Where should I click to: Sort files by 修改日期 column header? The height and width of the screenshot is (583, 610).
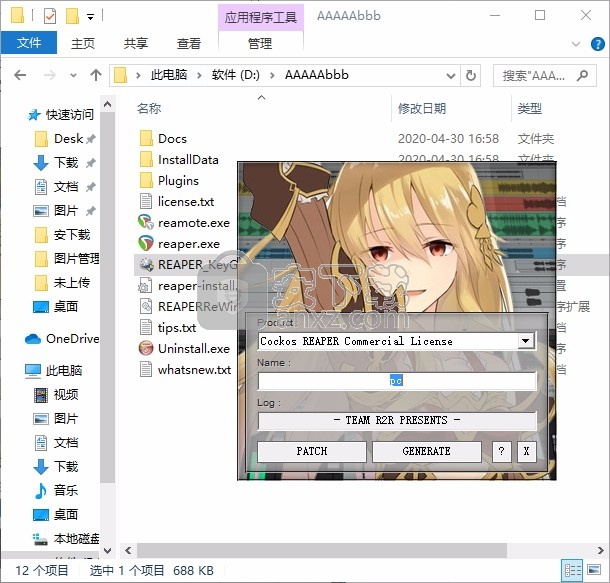click(422, 108)
